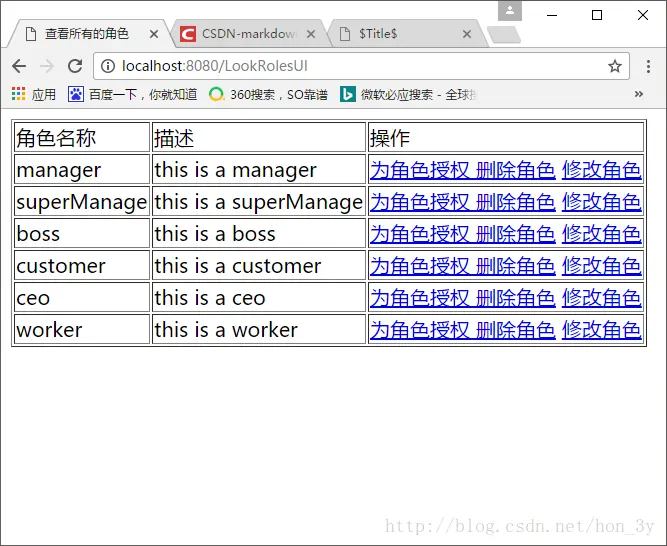
Task: Close the CSDN-markdown tab
Action: point(311,34)
